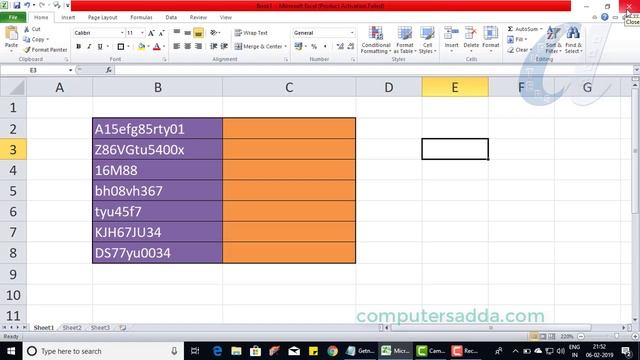Select cell B2 containing A15efg85rty01

coord(158,129)
